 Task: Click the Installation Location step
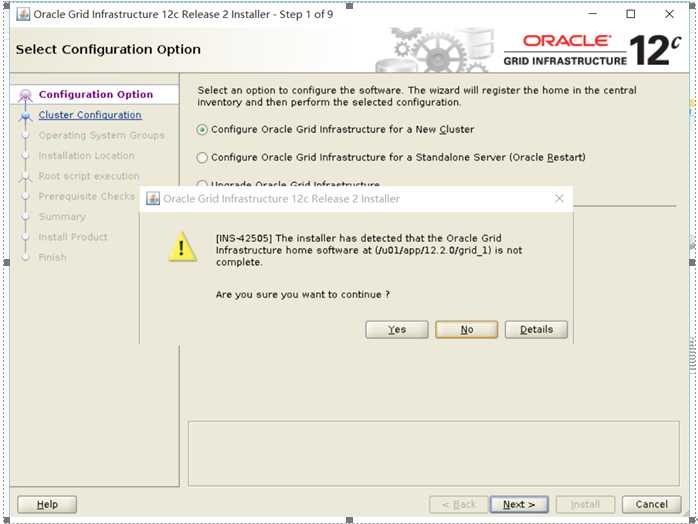pos(86,156)
